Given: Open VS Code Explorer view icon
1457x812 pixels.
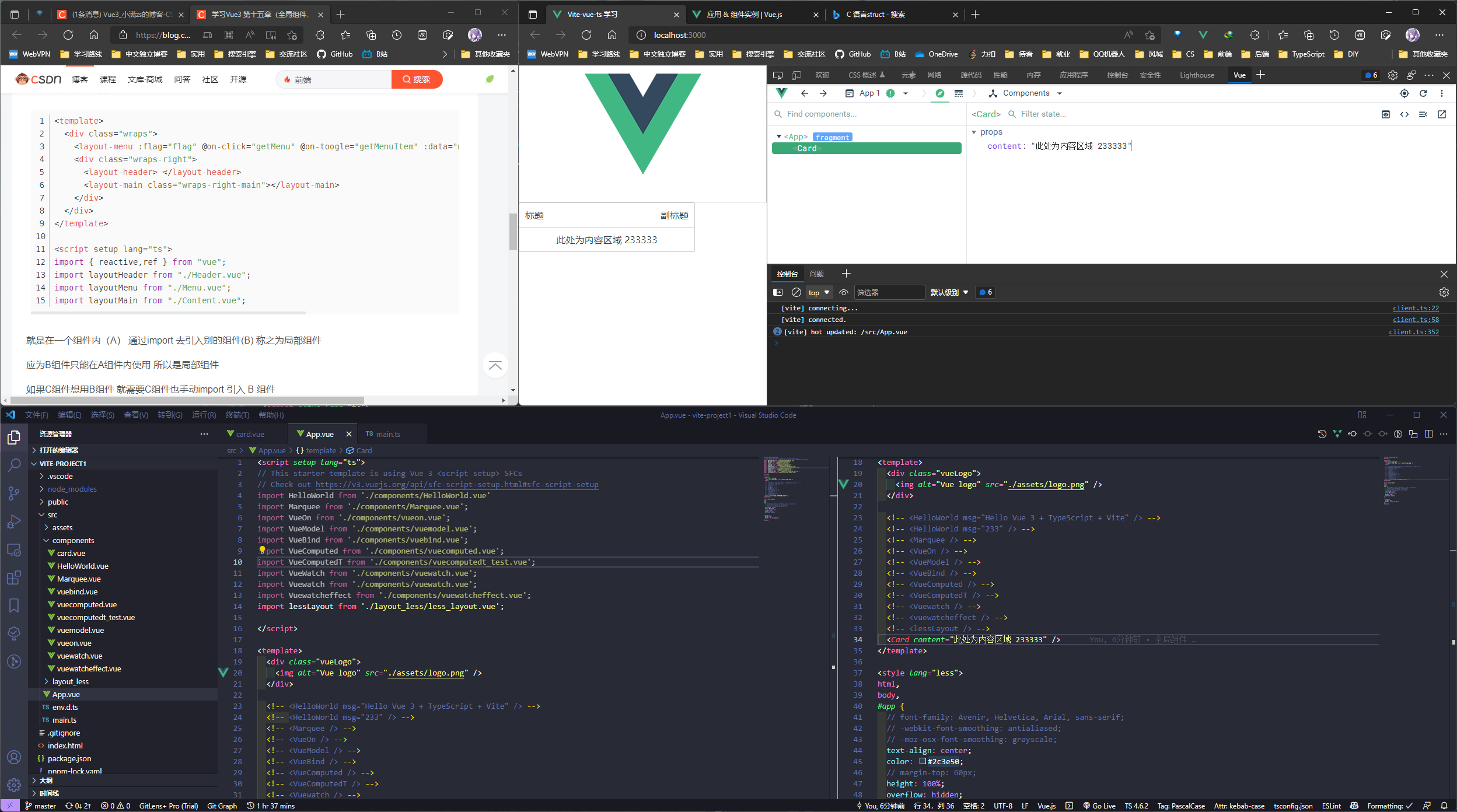Looking at the screenshot, I should (x=14, y=437).
